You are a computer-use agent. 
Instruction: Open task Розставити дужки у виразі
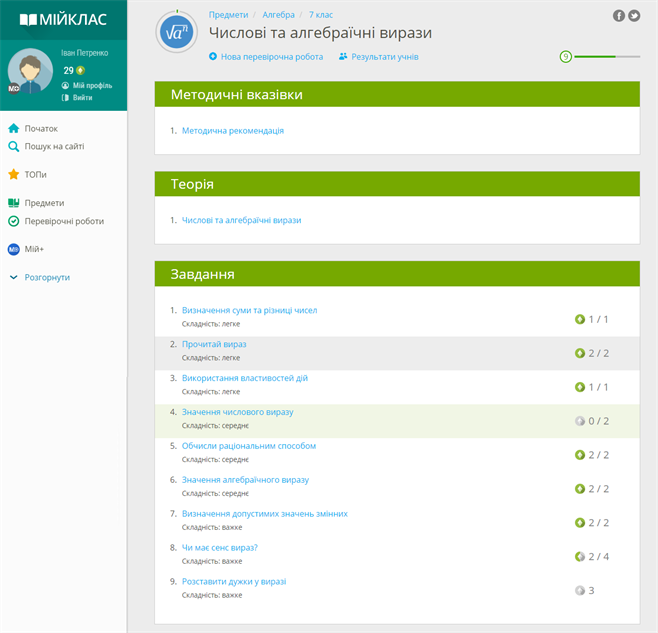234,582
